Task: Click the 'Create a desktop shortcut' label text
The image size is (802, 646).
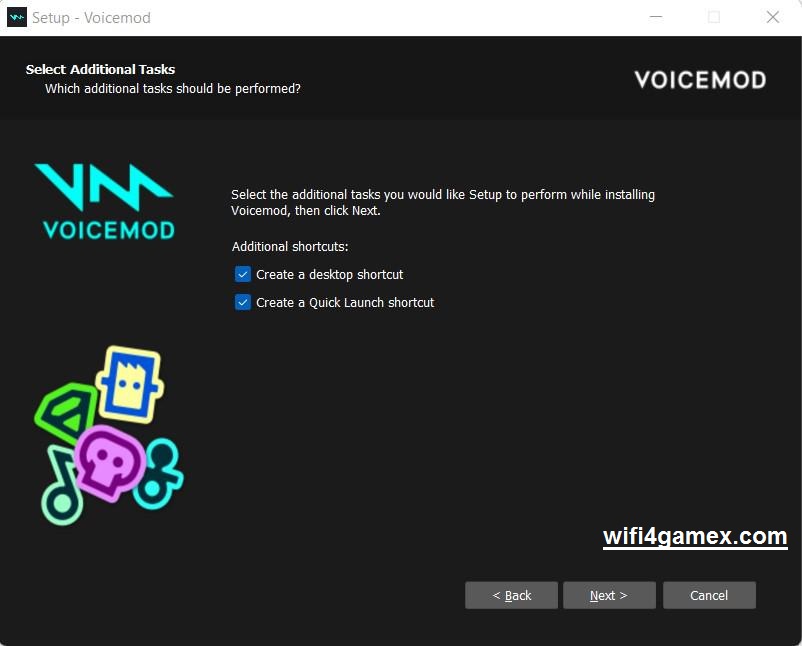Action: pos(329,275)
